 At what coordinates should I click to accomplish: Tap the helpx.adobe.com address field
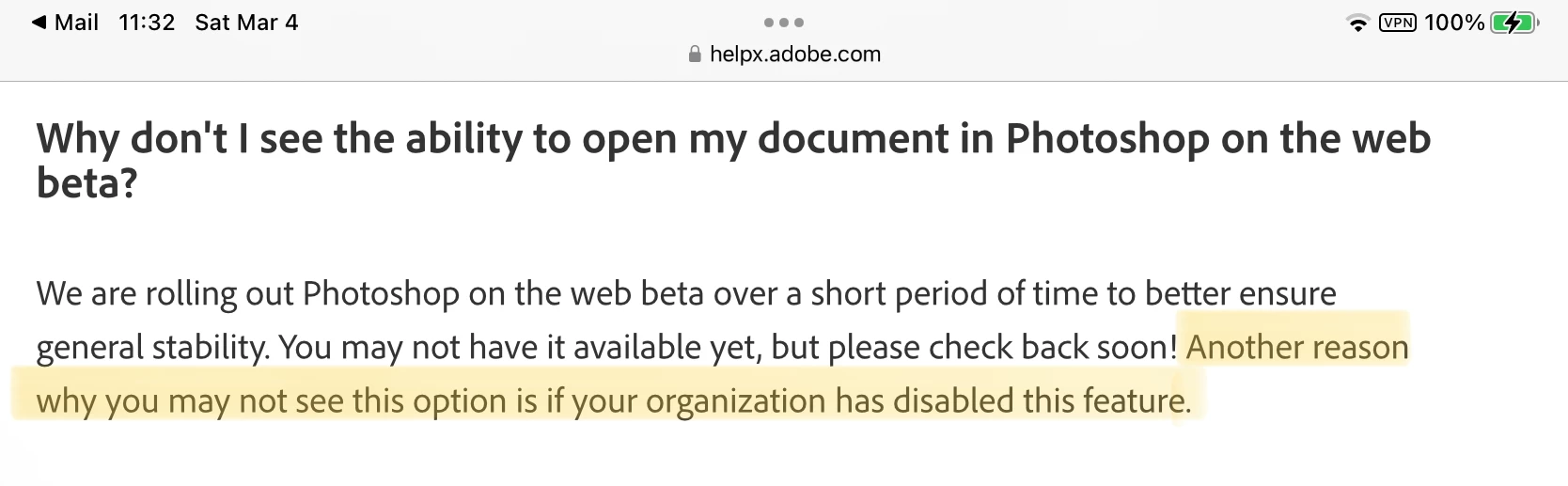794,55
